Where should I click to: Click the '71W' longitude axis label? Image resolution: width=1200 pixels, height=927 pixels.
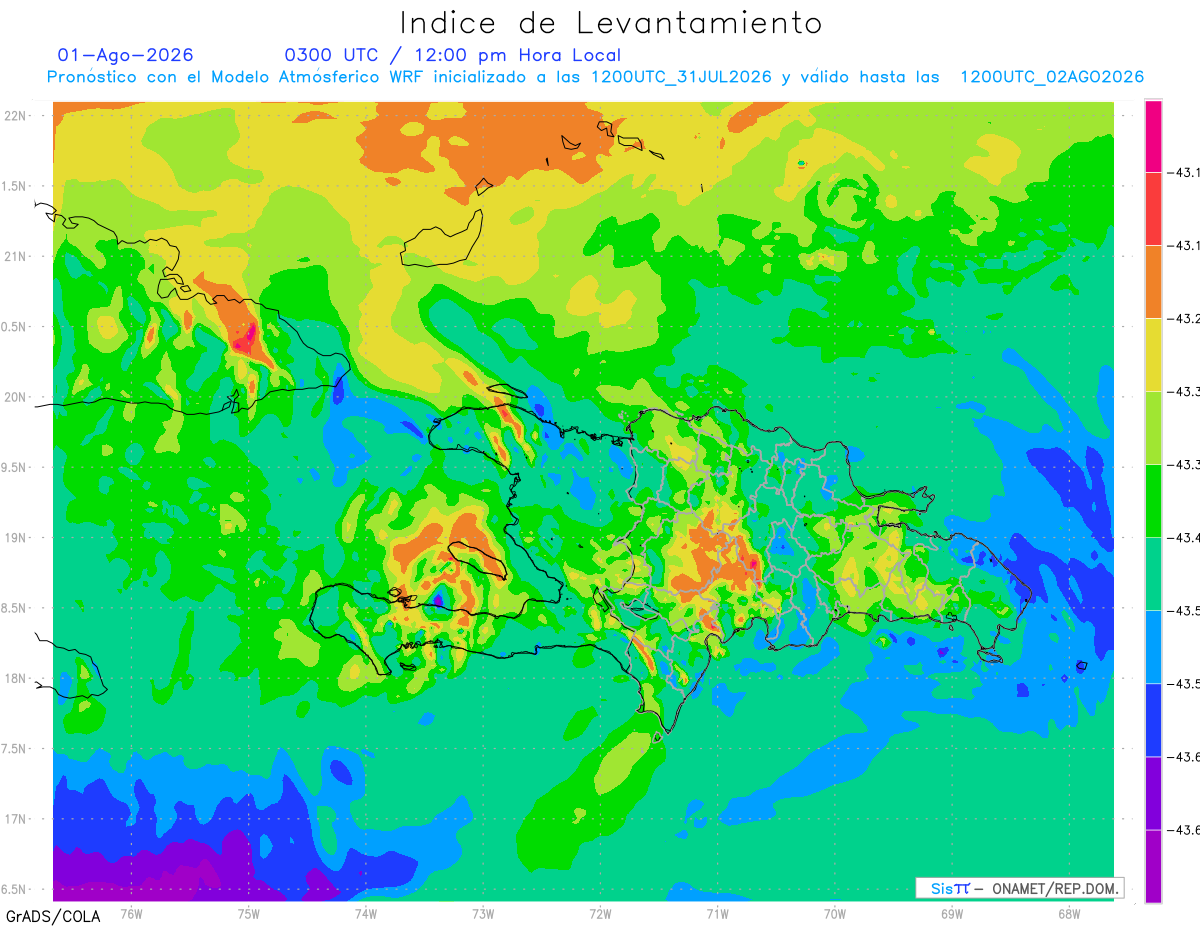[717, 913]
